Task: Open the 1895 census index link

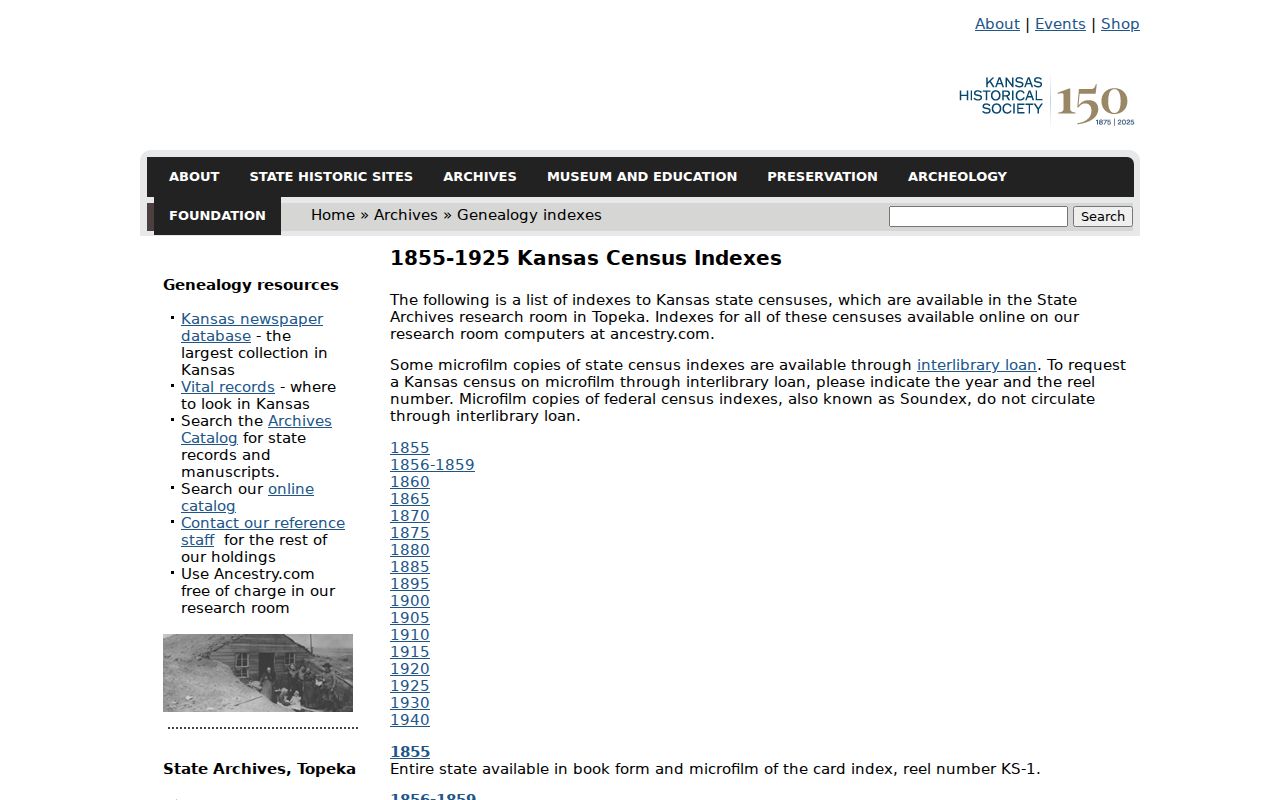Action: point(410,584)
